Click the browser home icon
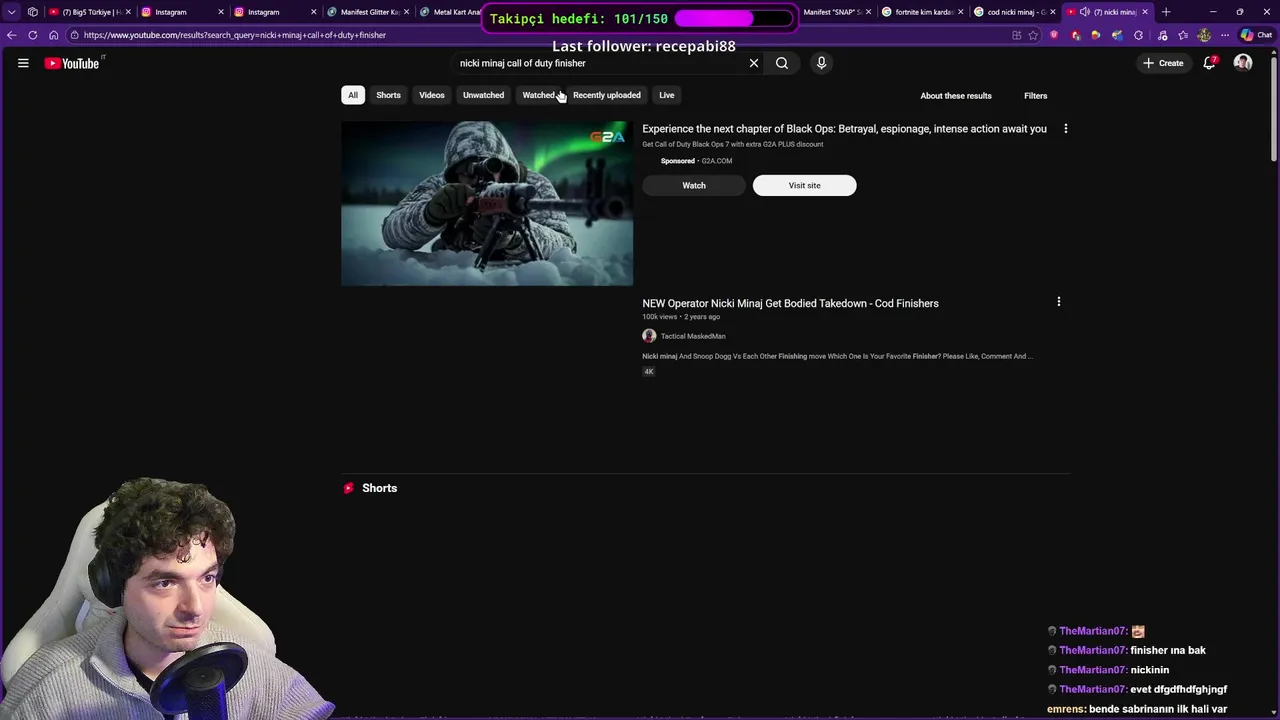 (x=53, y=35)
